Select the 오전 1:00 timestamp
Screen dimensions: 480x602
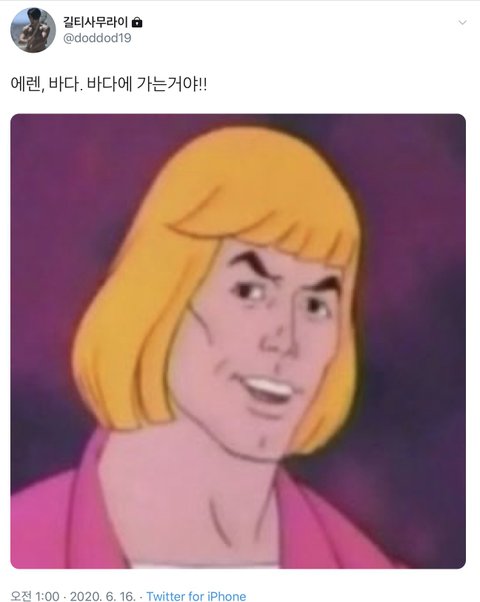pos(35,596)
